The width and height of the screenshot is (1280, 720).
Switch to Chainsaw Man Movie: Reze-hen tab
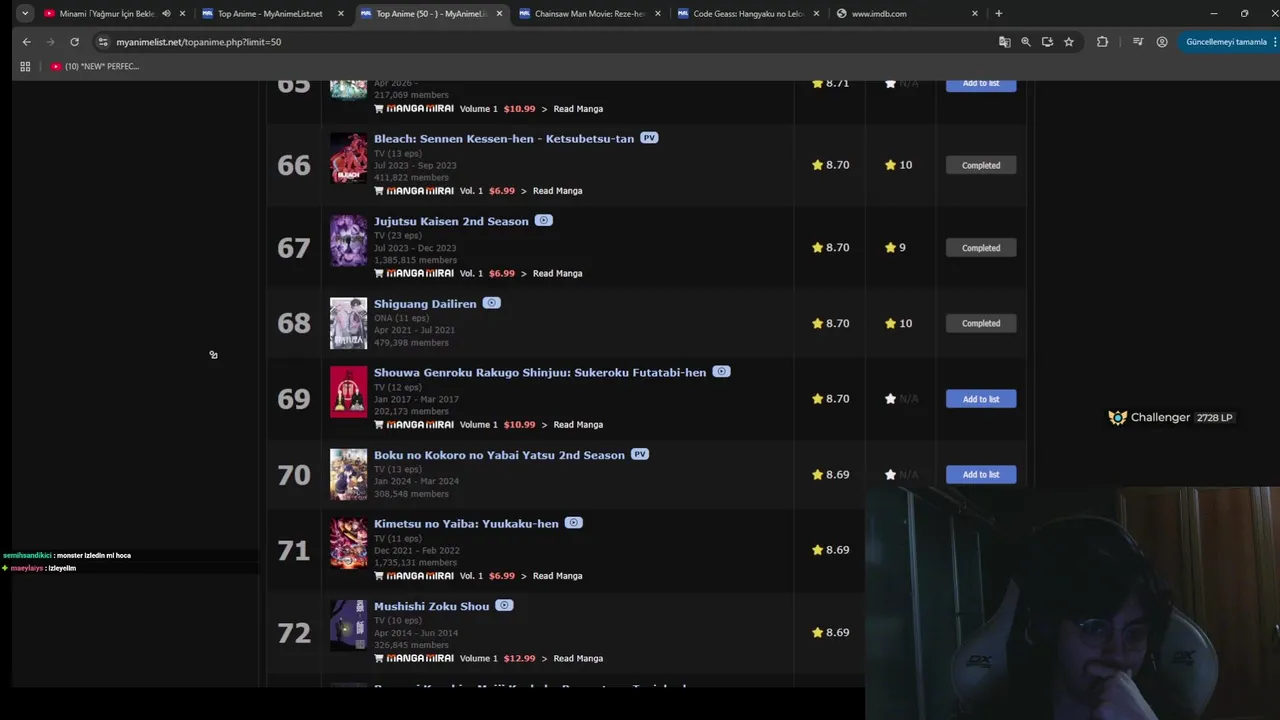(590, 14)
